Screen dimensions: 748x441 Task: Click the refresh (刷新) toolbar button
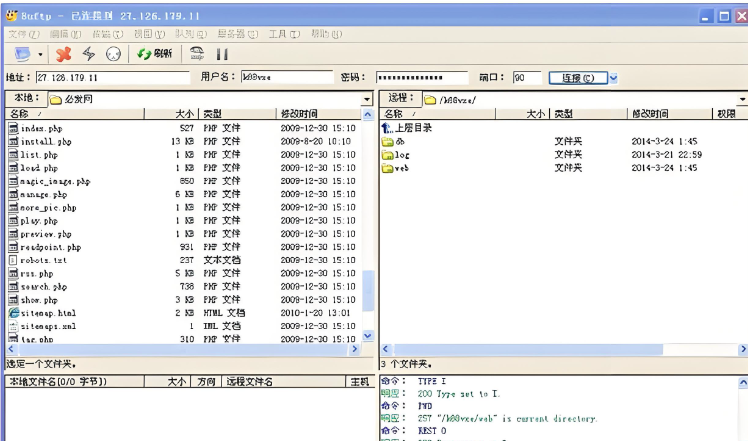(155, 54)
